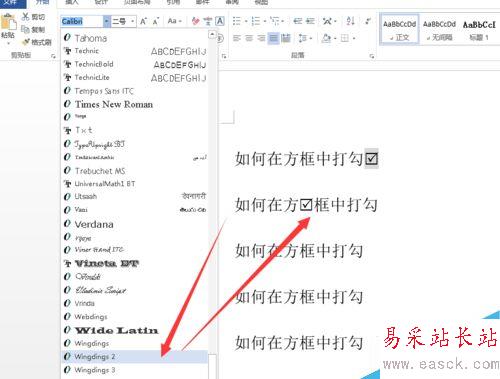Select the Utsaah font entry
The width and height of the screenshot is (500, 379).
(135, 197)
